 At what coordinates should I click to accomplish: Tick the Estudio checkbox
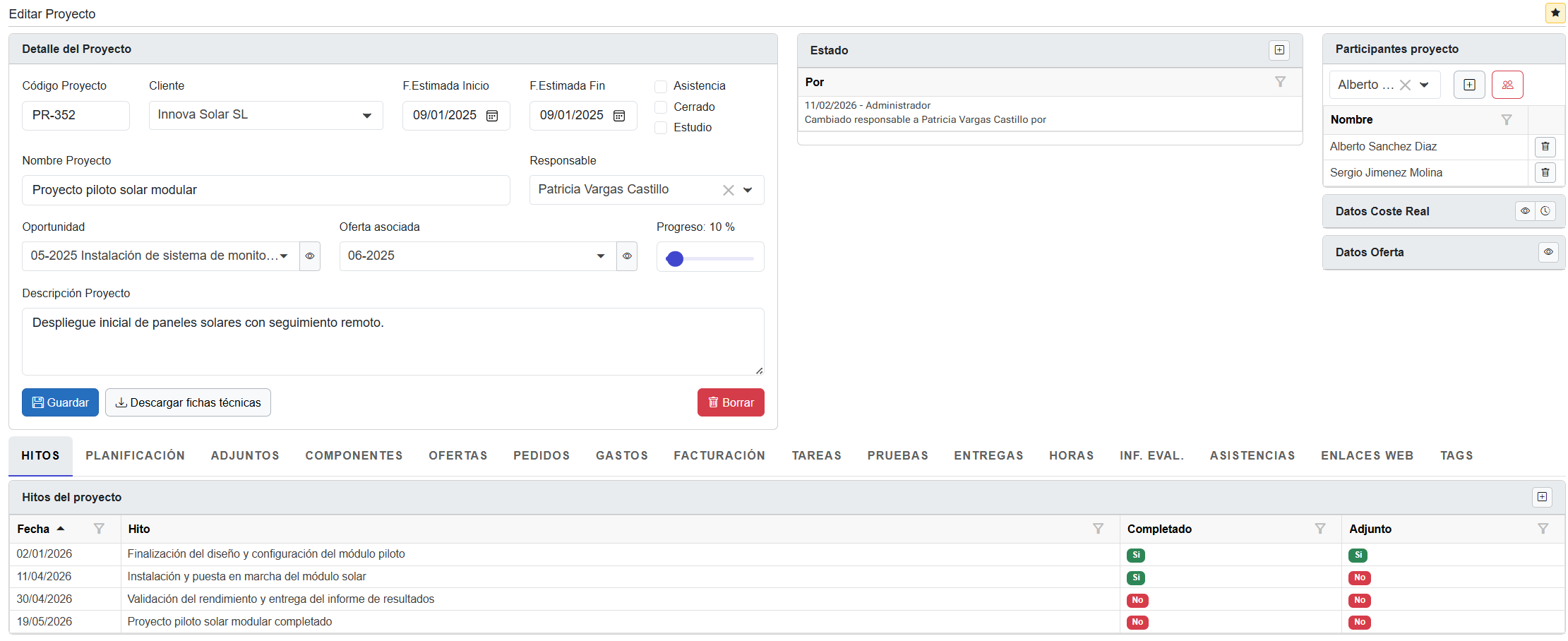coord(661,128)
